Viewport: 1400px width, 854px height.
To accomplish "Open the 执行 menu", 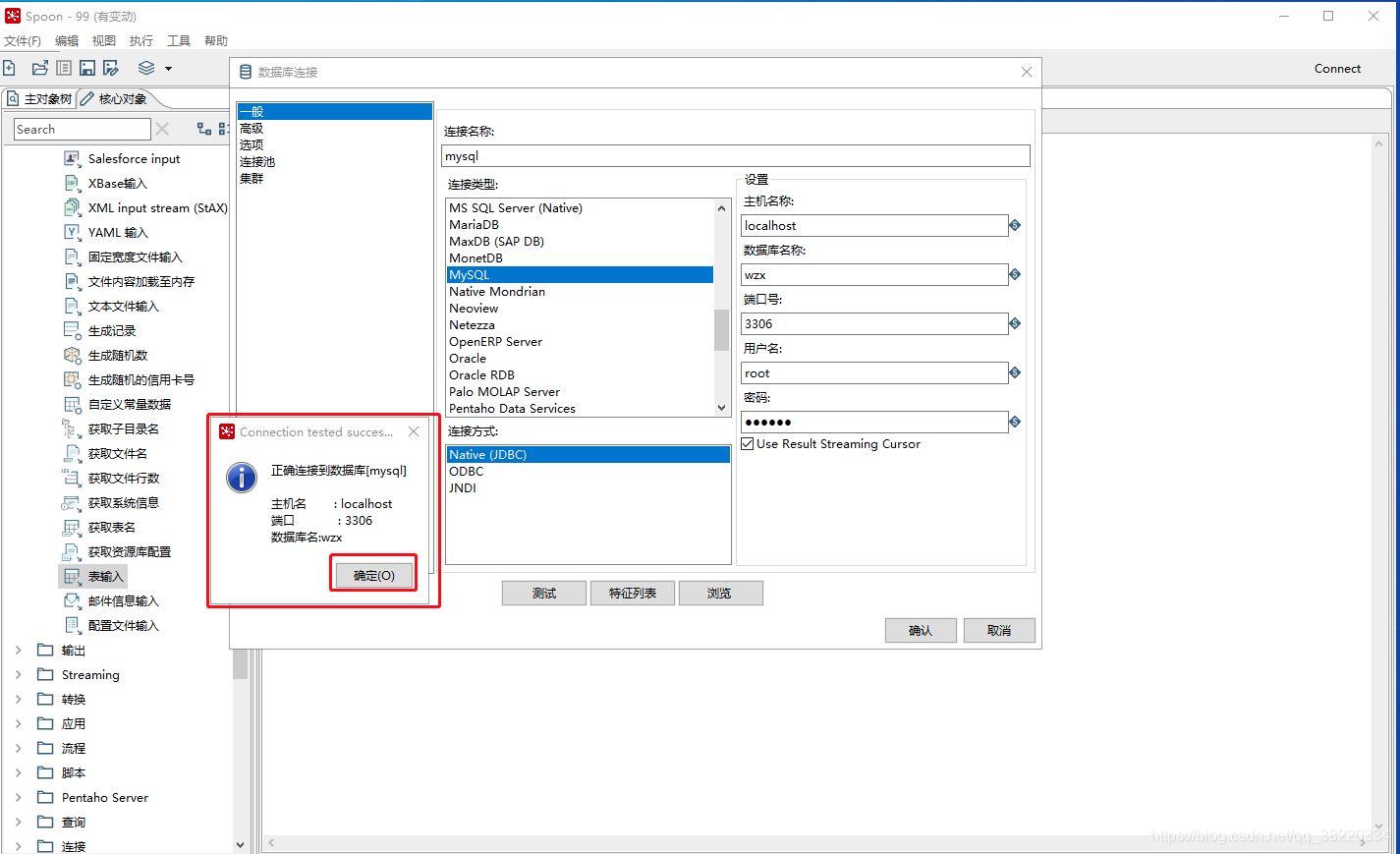I will click(x=141, y=40).
